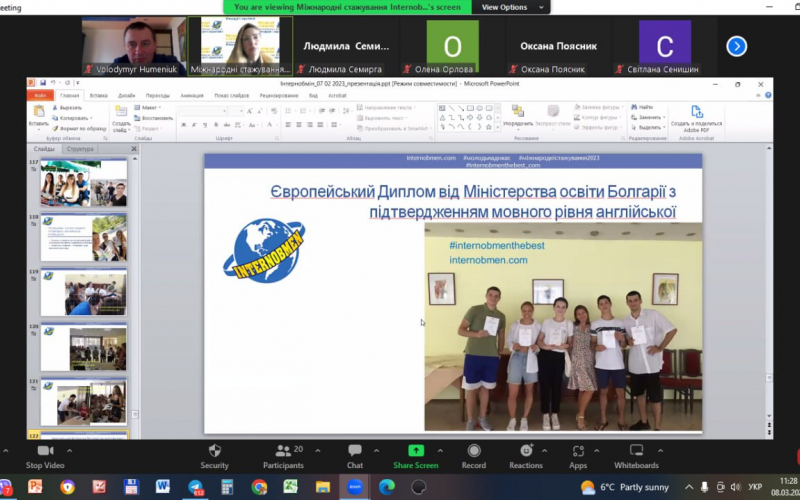Expand Reactions options arrow

pyautogui.click(x=544, y=451)
